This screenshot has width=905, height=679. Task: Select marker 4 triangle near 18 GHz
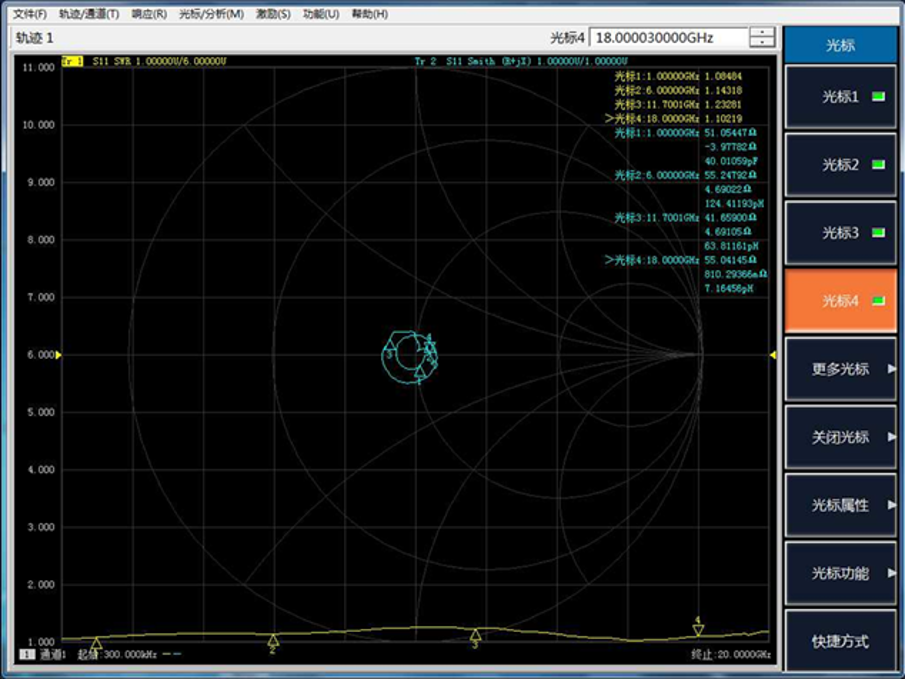[x=698, y=629]
